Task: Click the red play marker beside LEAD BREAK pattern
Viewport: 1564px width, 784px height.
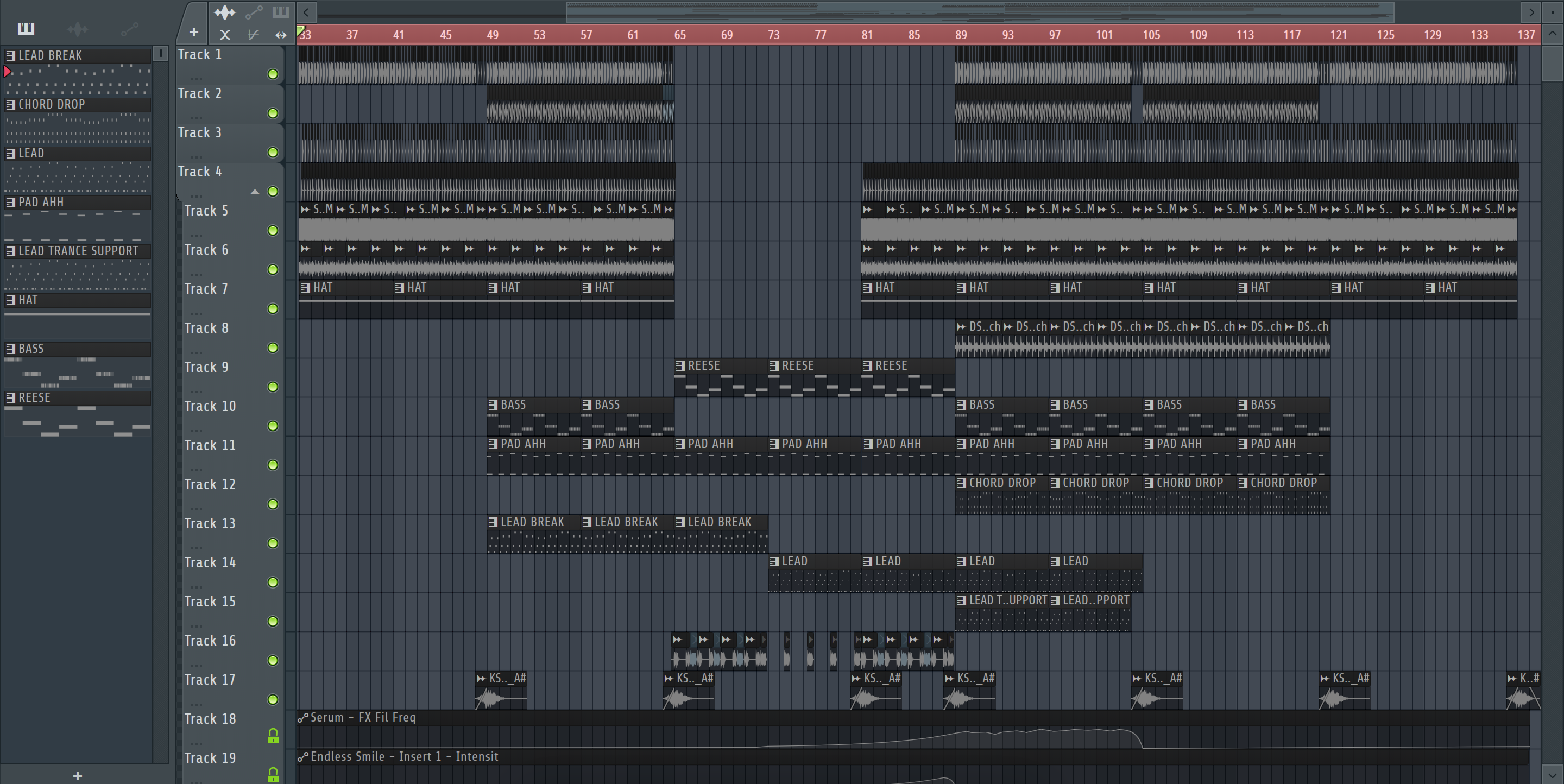Action: coord(7,72)
